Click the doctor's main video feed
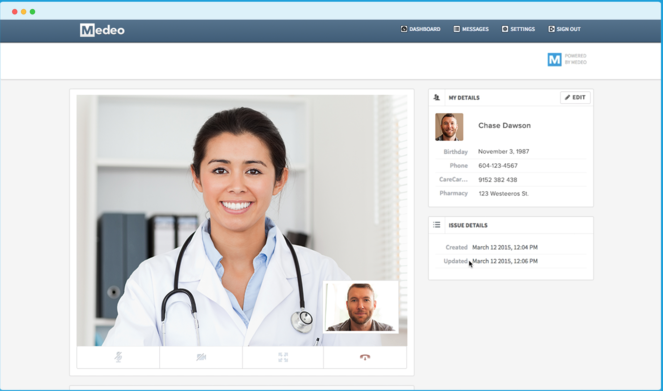This screenshot has height=391, width=663. [x=242, y=220]
